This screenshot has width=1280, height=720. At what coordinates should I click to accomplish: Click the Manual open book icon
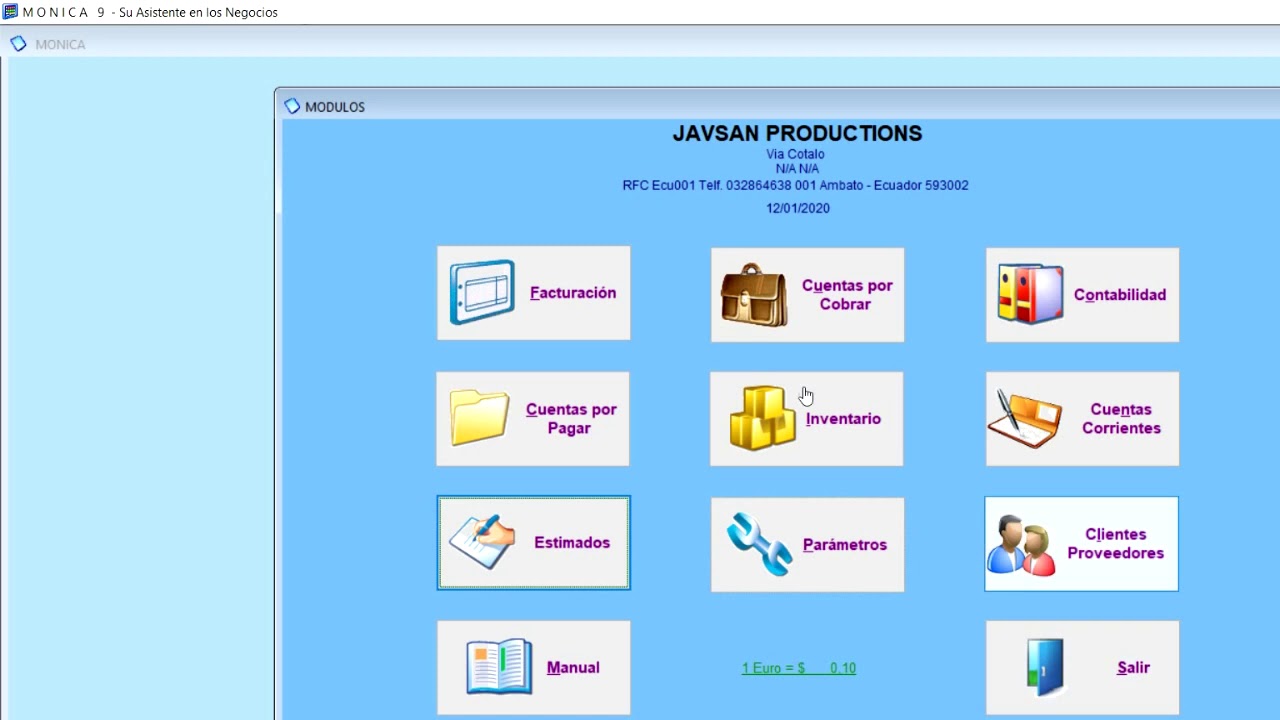pyautogui.click(x=499, y=667)
